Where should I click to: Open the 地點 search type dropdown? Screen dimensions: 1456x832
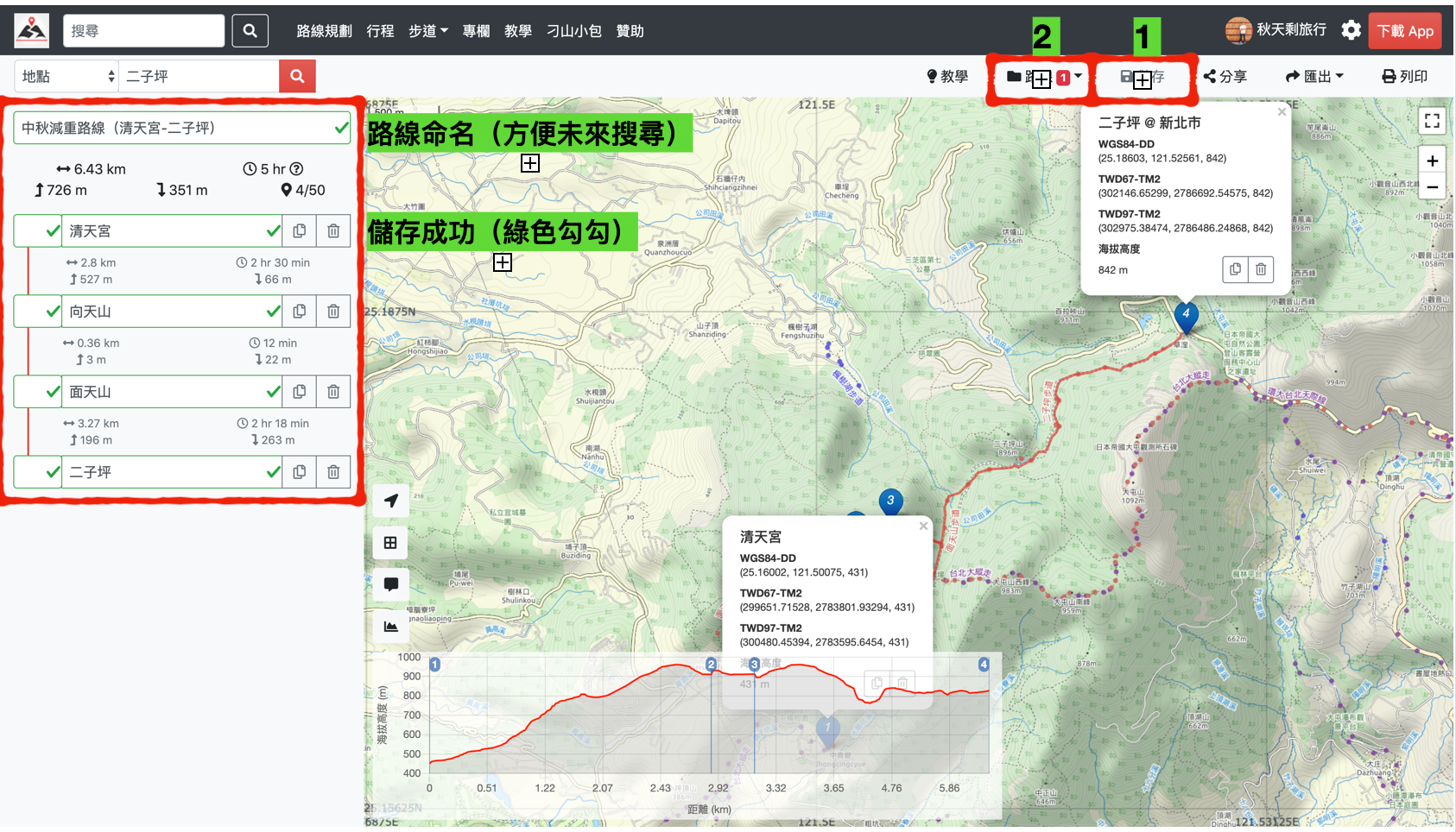66,76
